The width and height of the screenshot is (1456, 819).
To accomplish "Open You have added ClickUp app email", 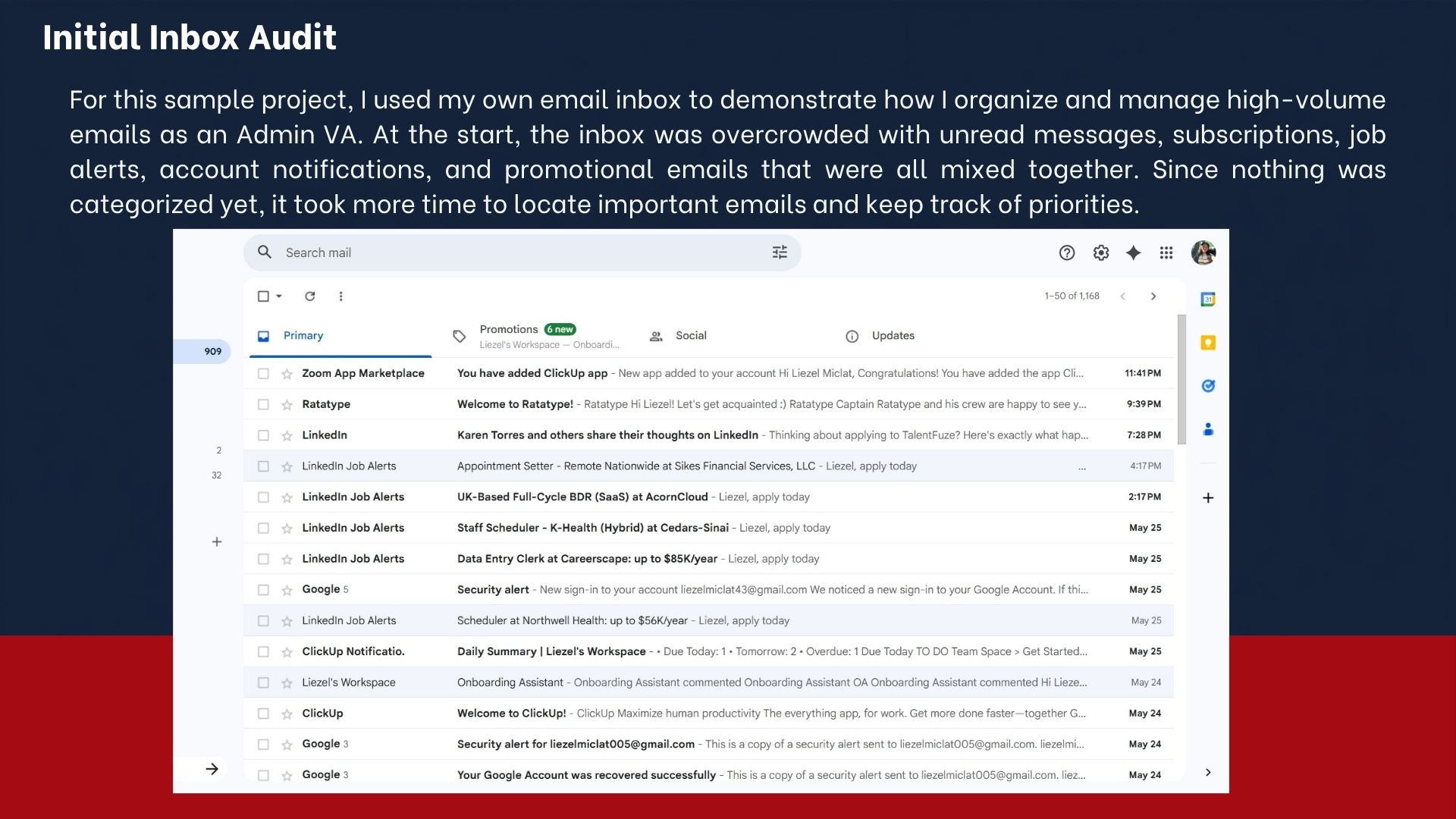I will 708,373.
